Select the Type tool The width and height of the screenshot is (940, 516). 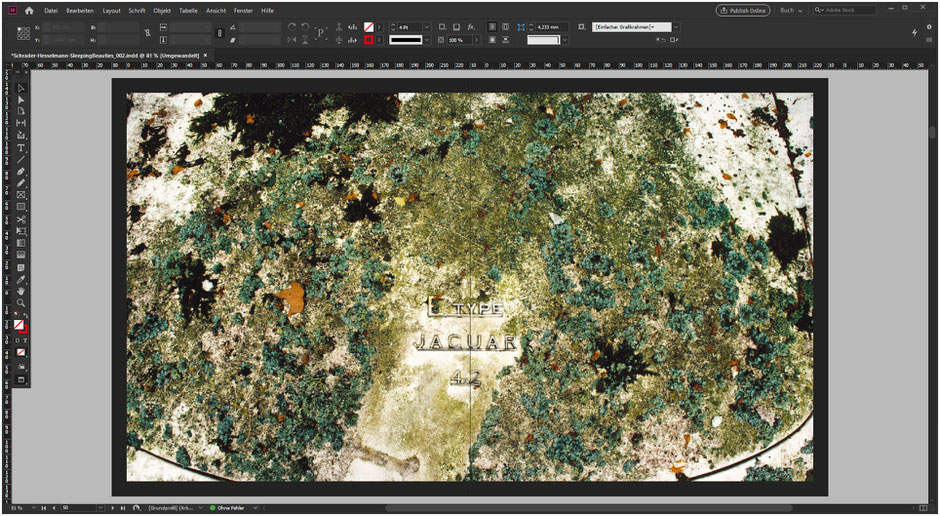[21, 147]
